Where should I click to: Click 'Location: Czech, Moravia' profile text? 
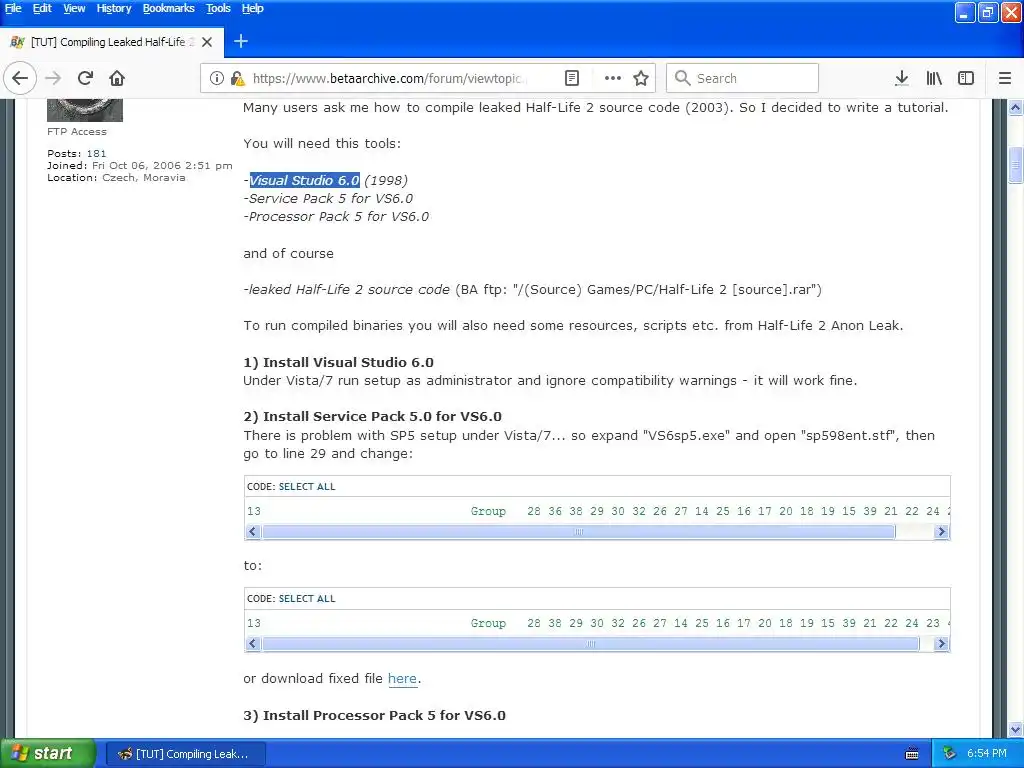click(x=116, y=178)
